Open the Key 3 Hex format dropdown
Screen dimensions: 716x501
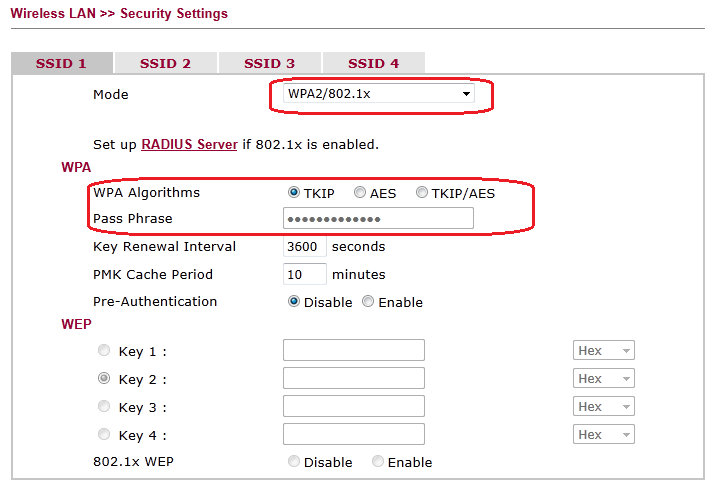coord(604,407)
